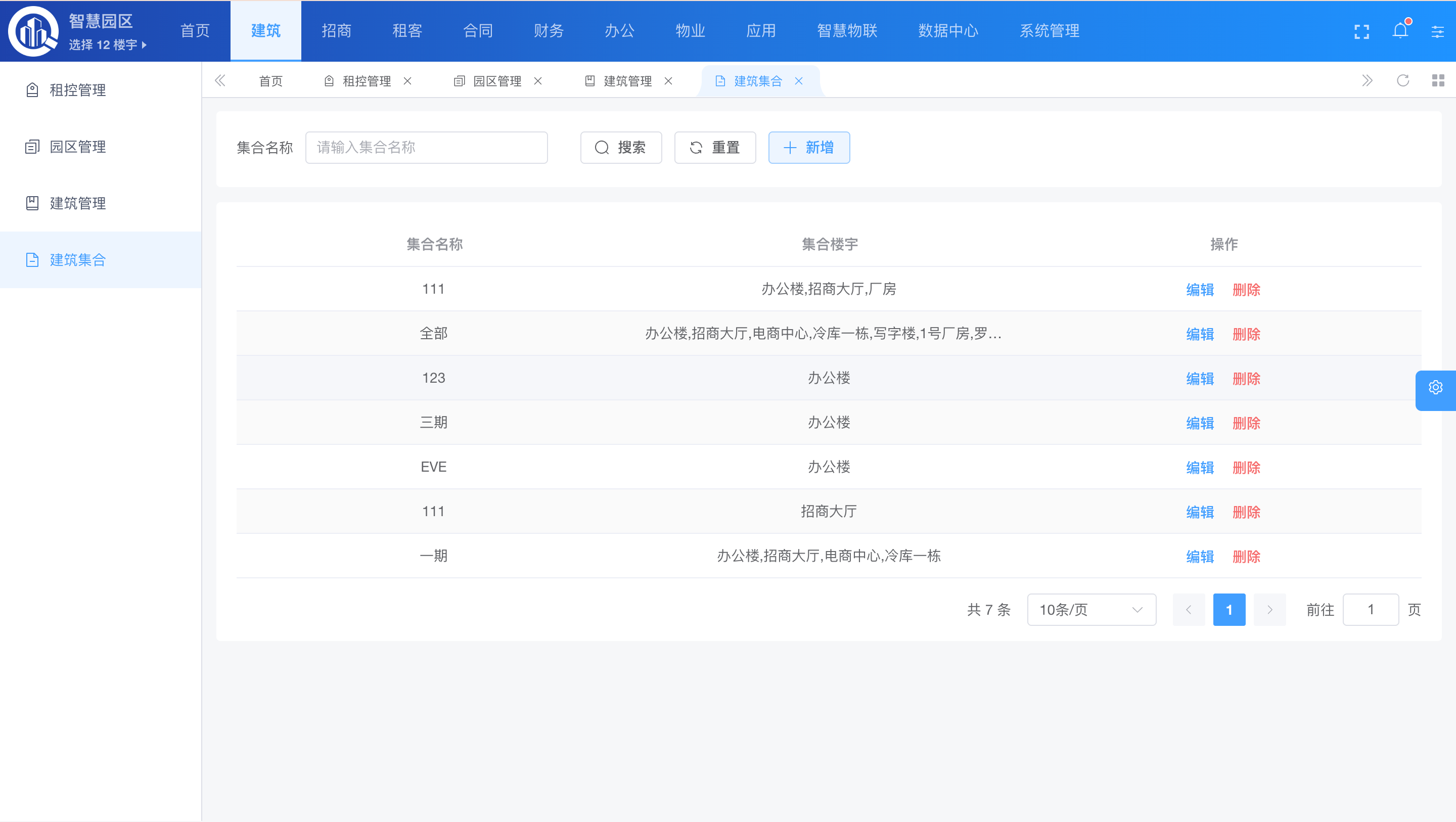Open the layout settings sliders icon
This screenshot has width=1456, height=822.
(x=1437, y=32)
